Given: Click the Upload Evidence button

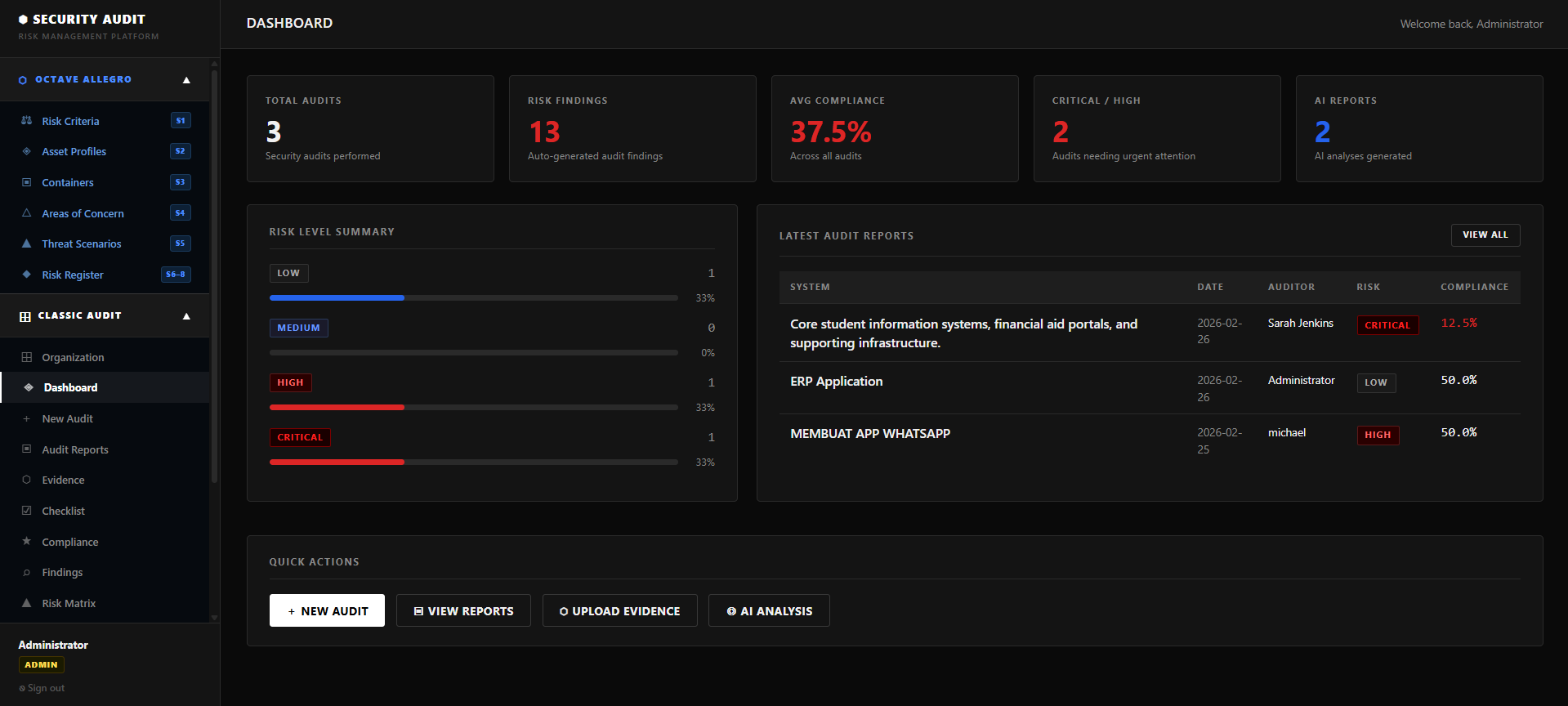Looking at the screenshot, I should [x=619, y=610].
